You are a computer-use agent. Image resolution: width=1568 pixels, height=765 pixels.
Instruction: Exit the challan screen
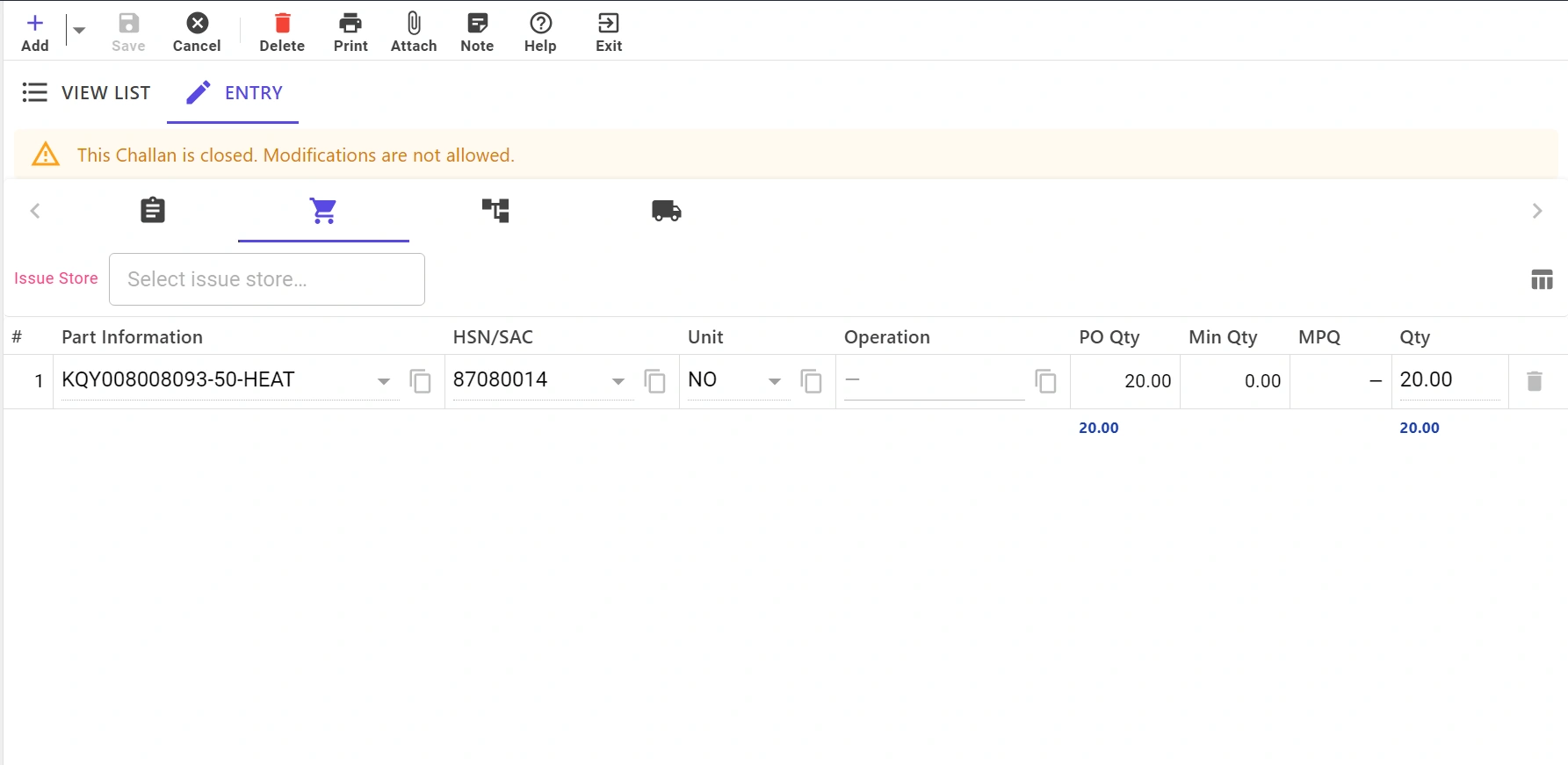tap(609, 32)
